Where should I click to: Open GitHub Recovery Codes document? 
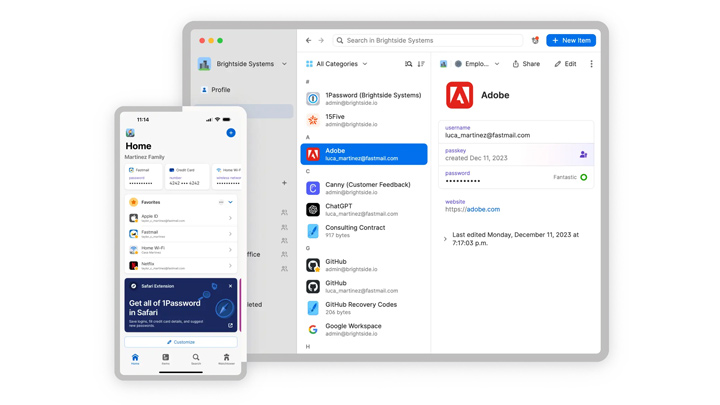click(x=364, y=308)
